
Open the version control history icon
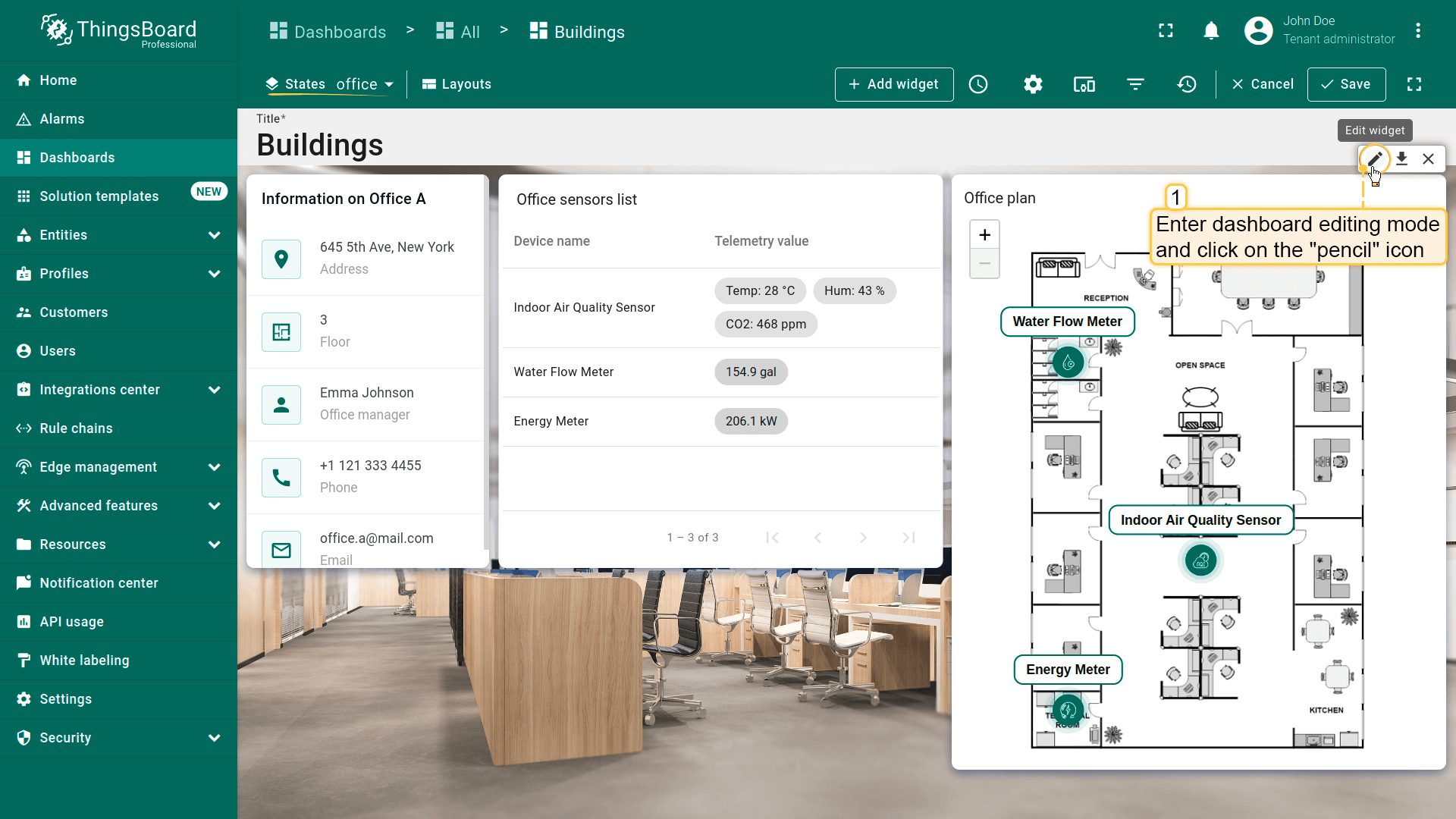click(1187, 84)
